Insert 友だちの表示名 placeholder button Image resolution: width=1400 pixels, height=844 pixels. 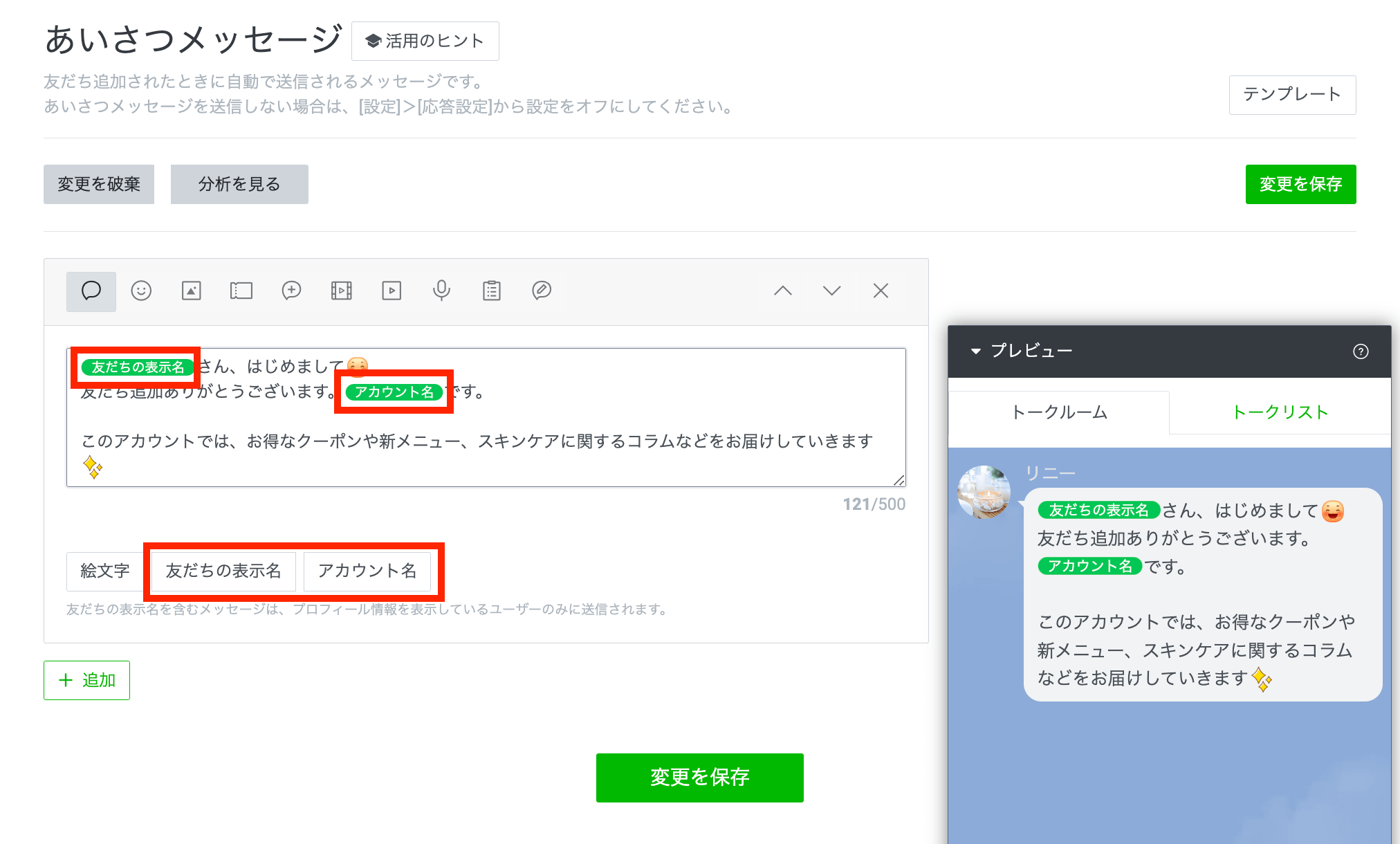223,571
